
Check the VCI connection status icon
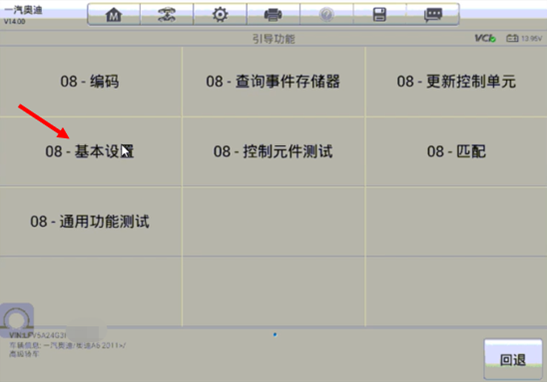(485, 38)
